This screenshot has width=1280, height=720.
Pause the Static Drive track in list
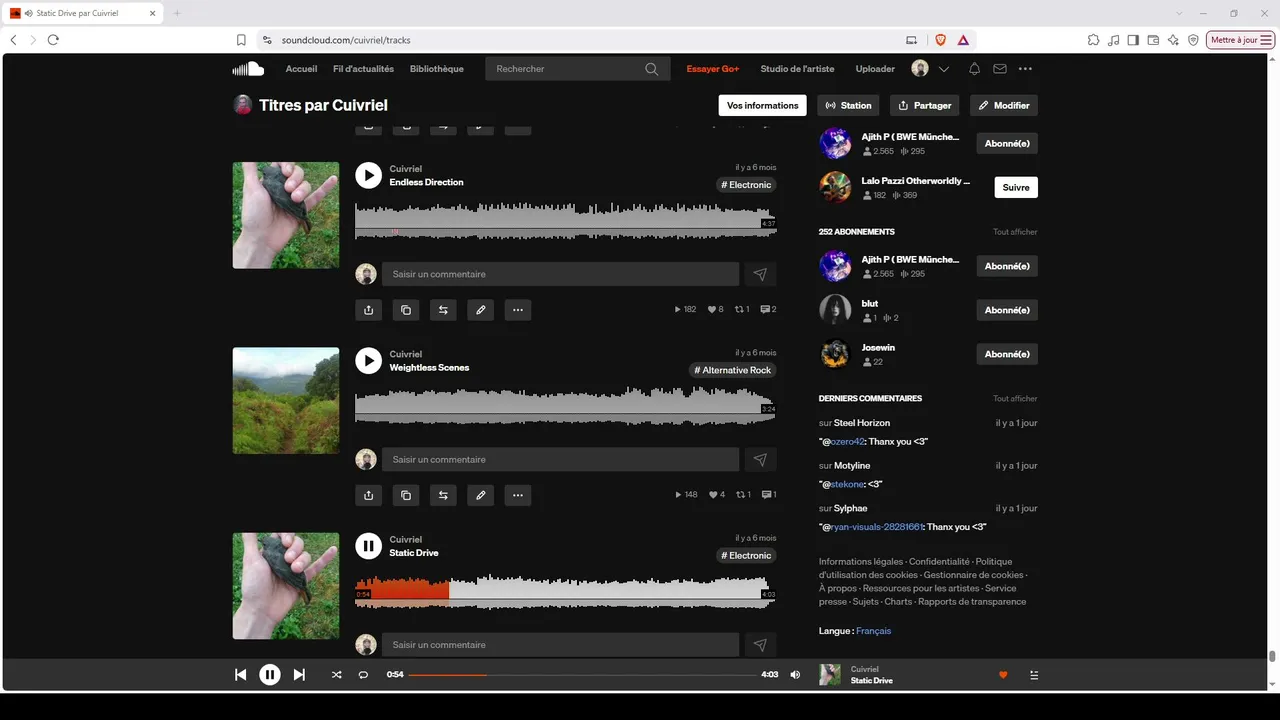(368, 546)
